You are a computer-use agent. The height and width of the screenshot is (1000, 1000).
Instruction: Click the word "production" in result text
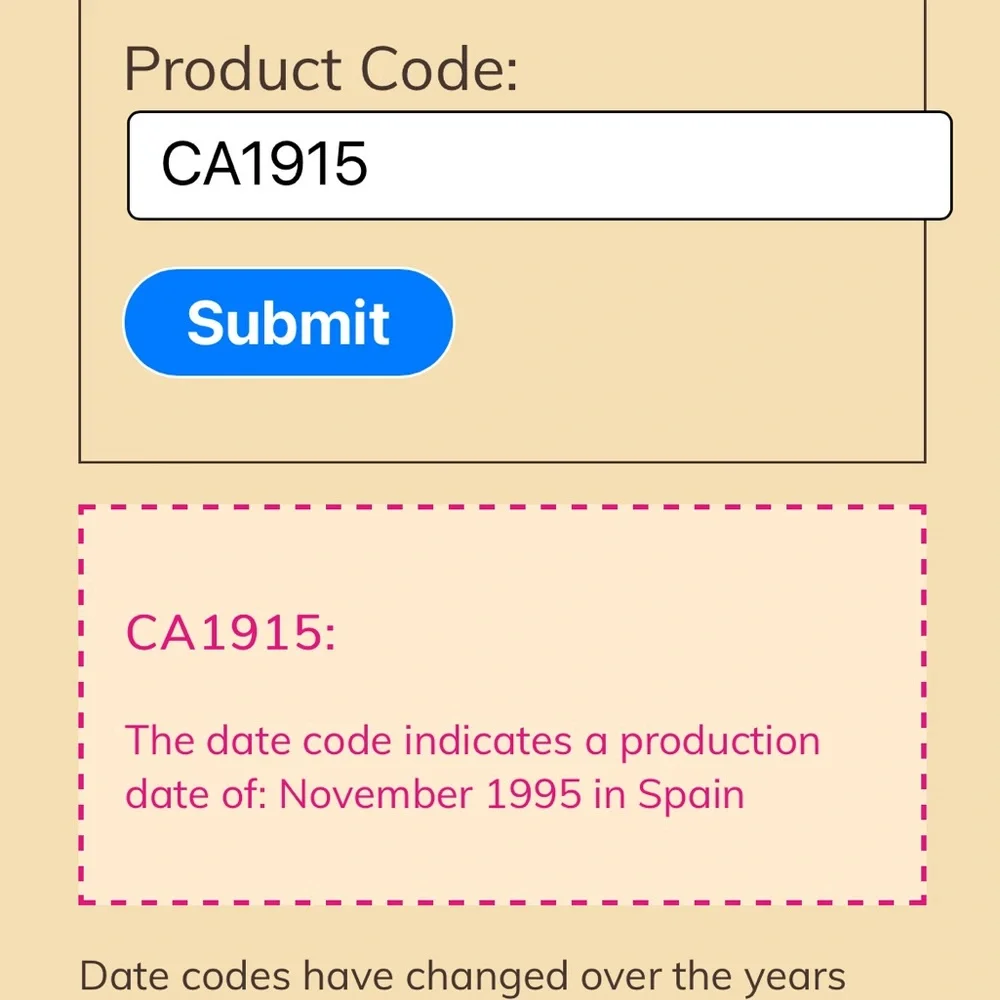[x=720, y=742]
